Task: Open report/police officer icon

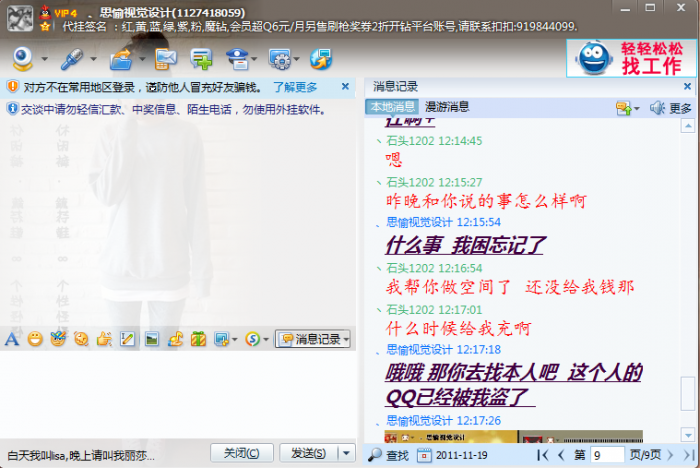Action: 238,59
